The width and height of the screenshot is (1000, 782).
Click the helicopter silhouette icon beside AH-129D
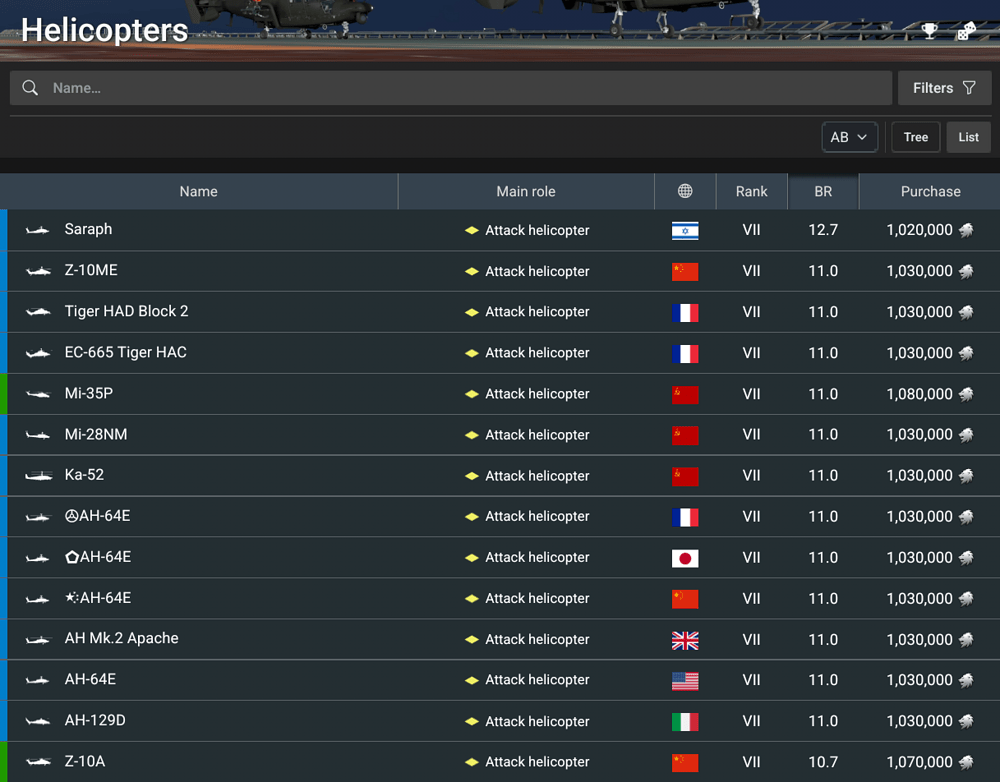click(x=38, y=721)
